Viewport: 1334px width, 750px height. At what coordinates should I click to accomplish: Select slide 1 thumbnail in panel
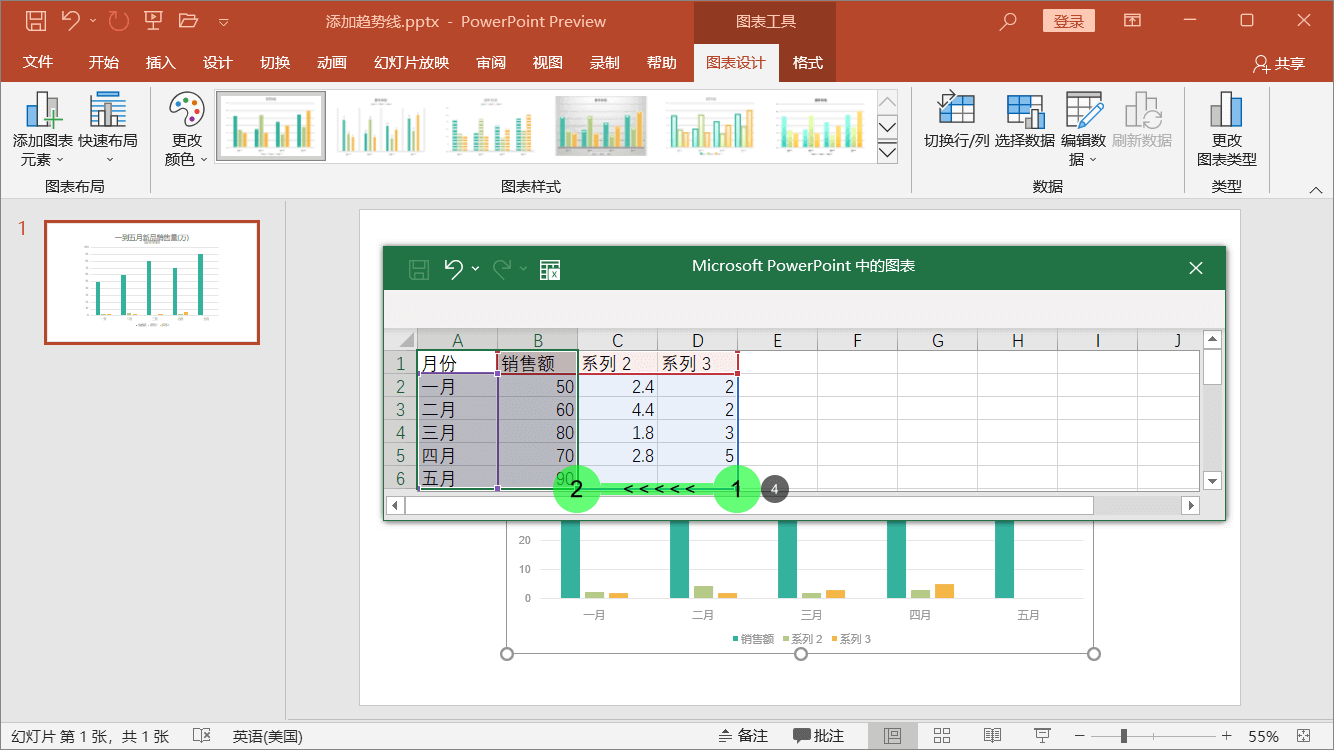pos(152,282)
